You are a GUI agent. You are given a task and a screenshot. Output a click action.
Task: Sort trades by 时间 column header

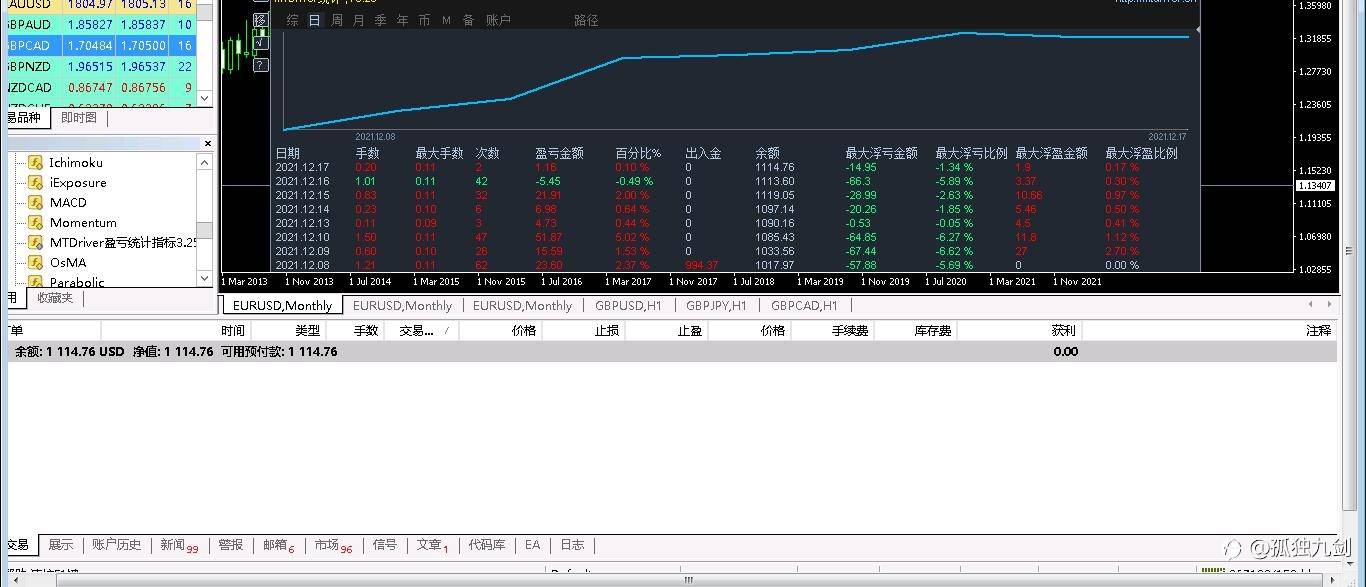pos(233,330)
